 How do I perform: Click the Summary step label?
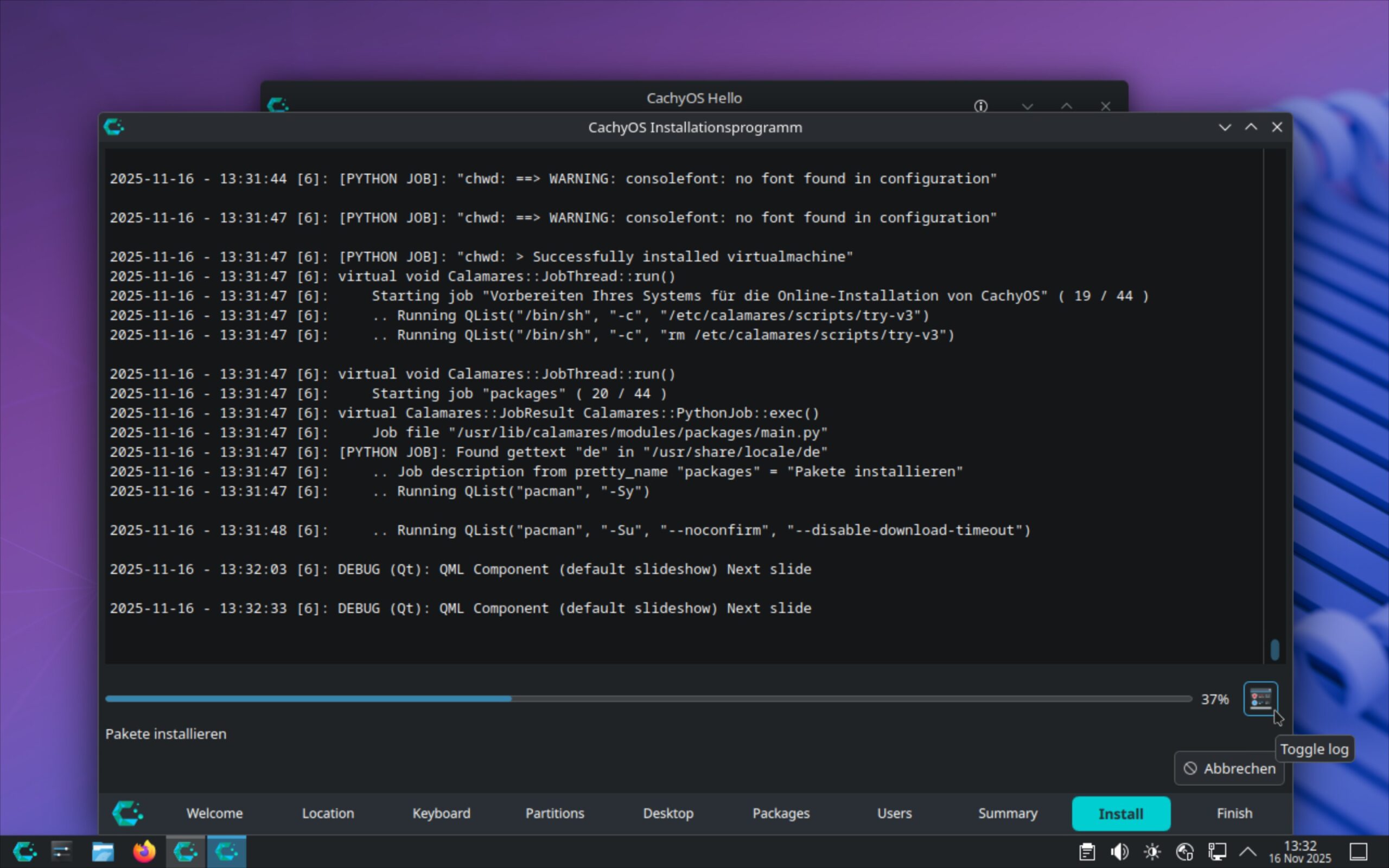click(1008, 813)
